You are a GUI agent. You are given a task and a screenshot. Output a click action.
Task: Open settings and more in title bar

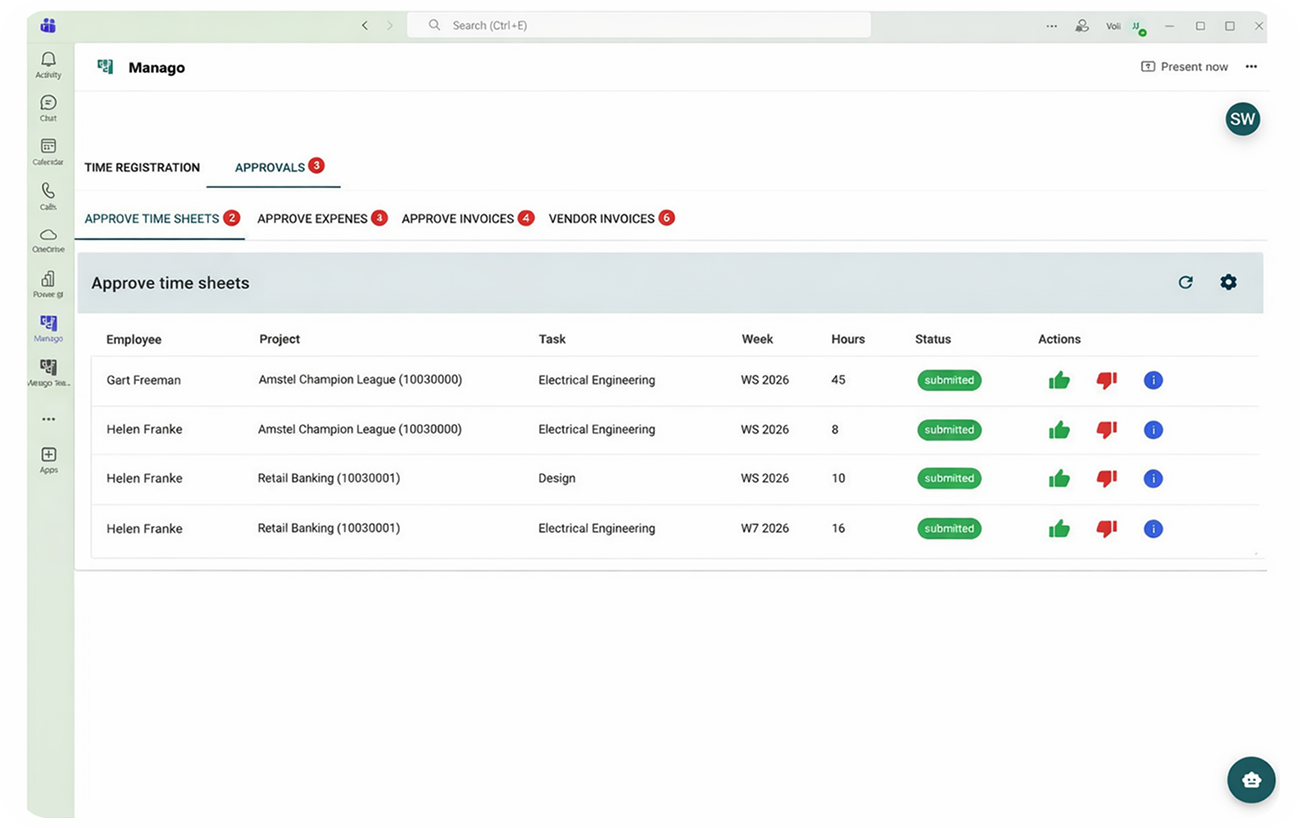[x=1052, y=26]
